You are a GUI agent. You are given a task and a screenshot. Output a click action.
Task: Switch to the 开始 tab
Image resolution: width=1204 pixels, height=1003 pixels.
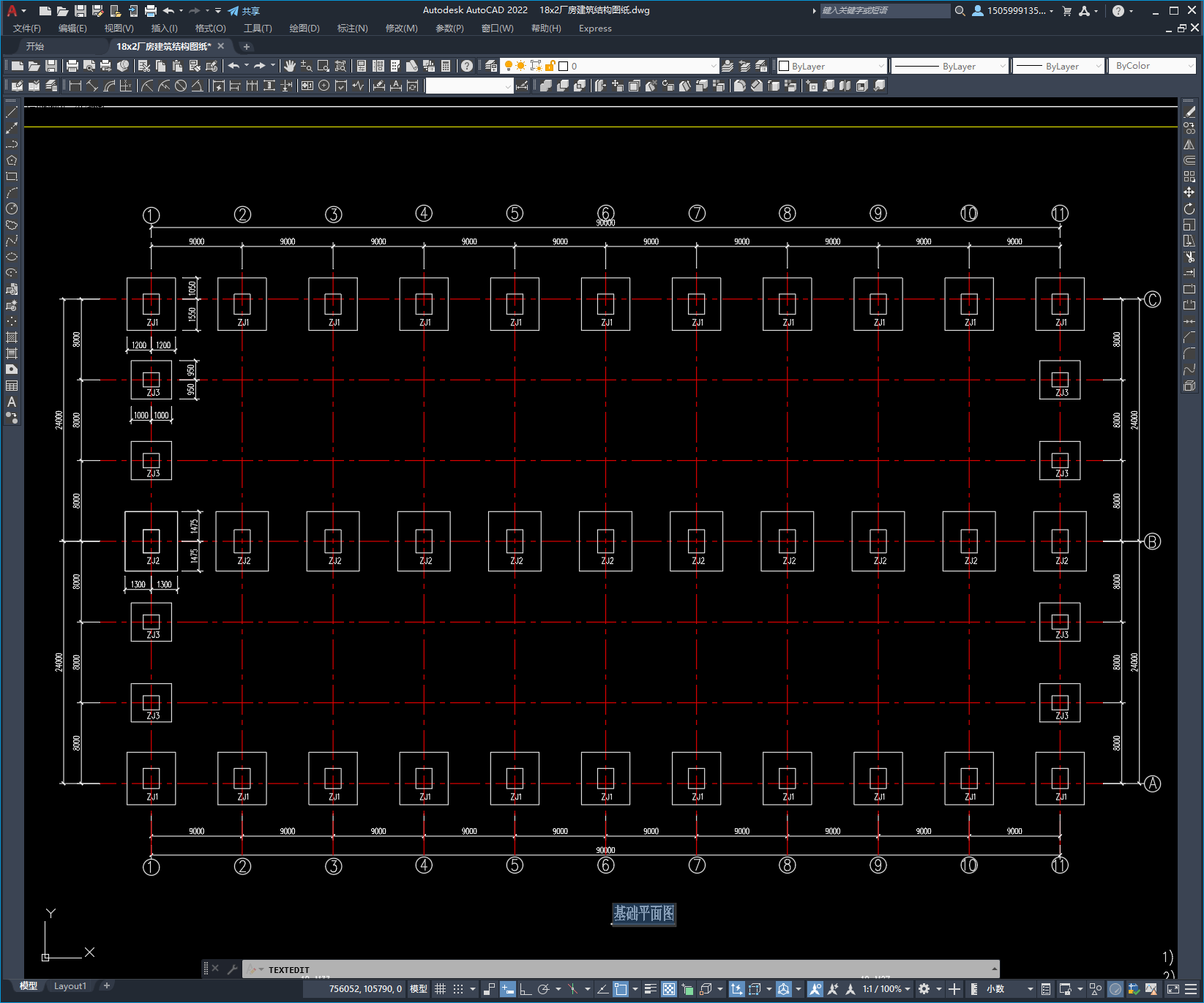[x=35, y=46]
